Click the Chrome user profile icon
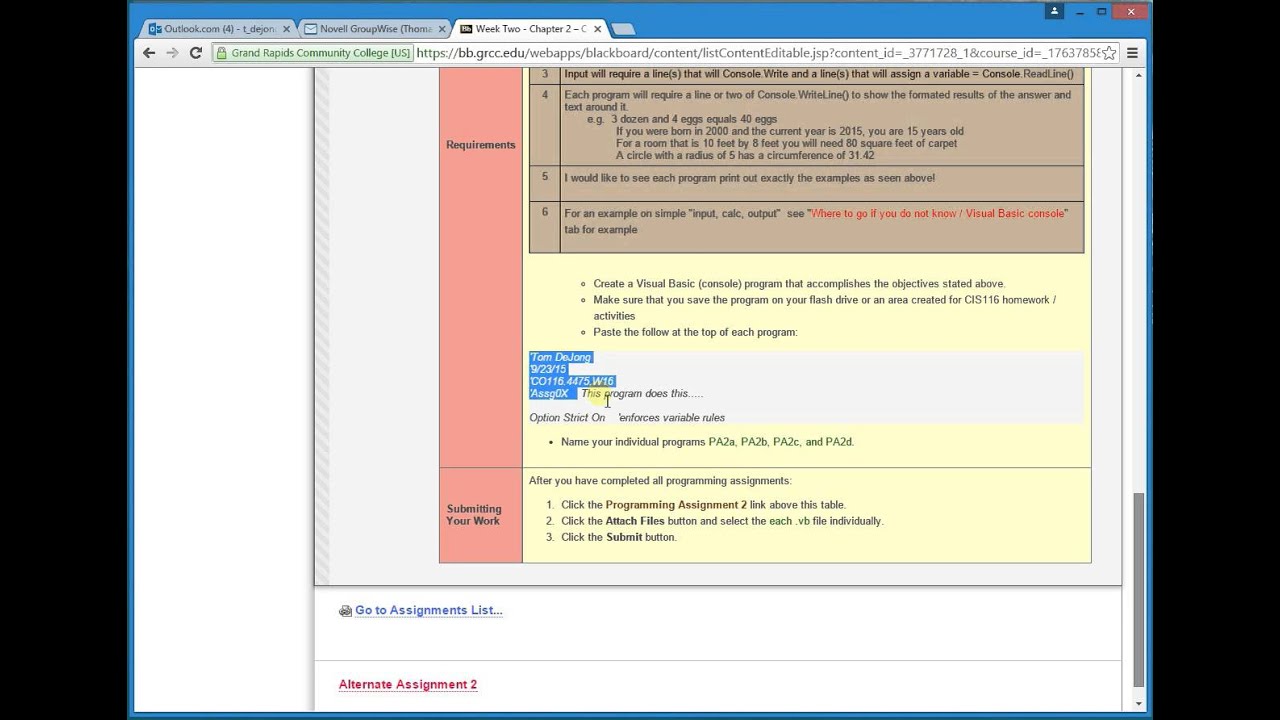 coord(1053,12)
